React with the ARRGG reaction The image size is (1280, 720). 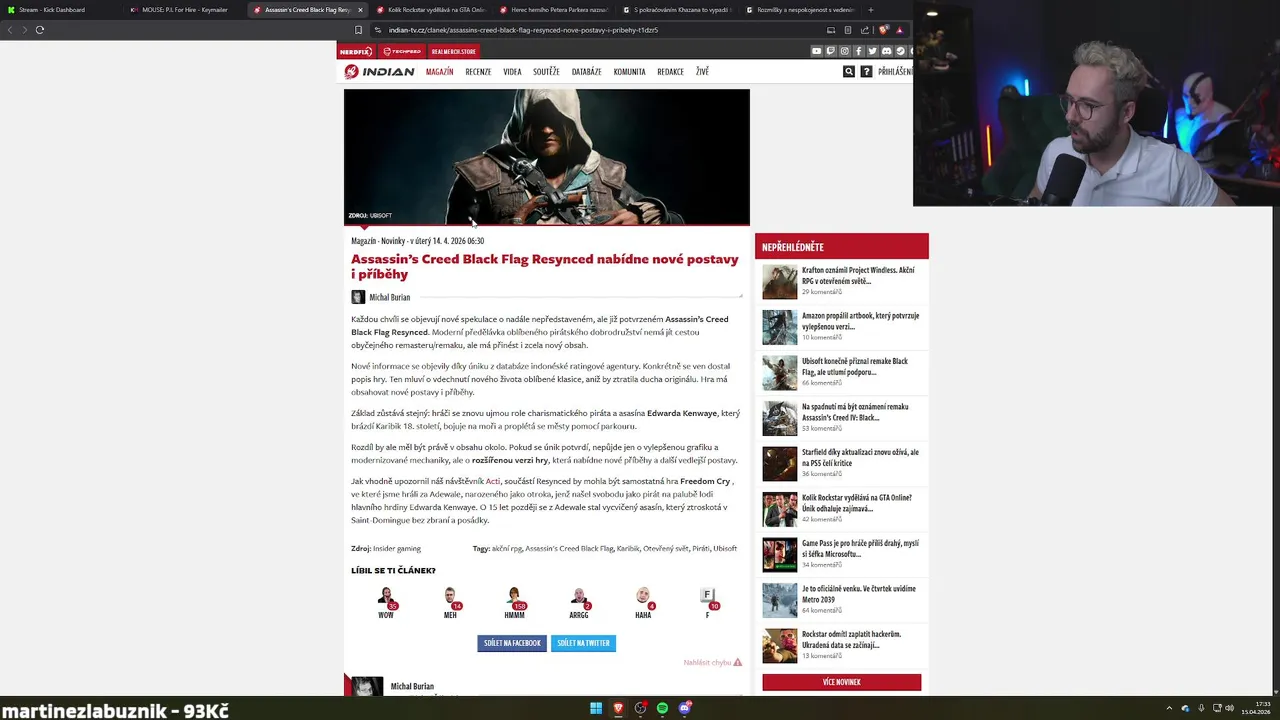579,603
